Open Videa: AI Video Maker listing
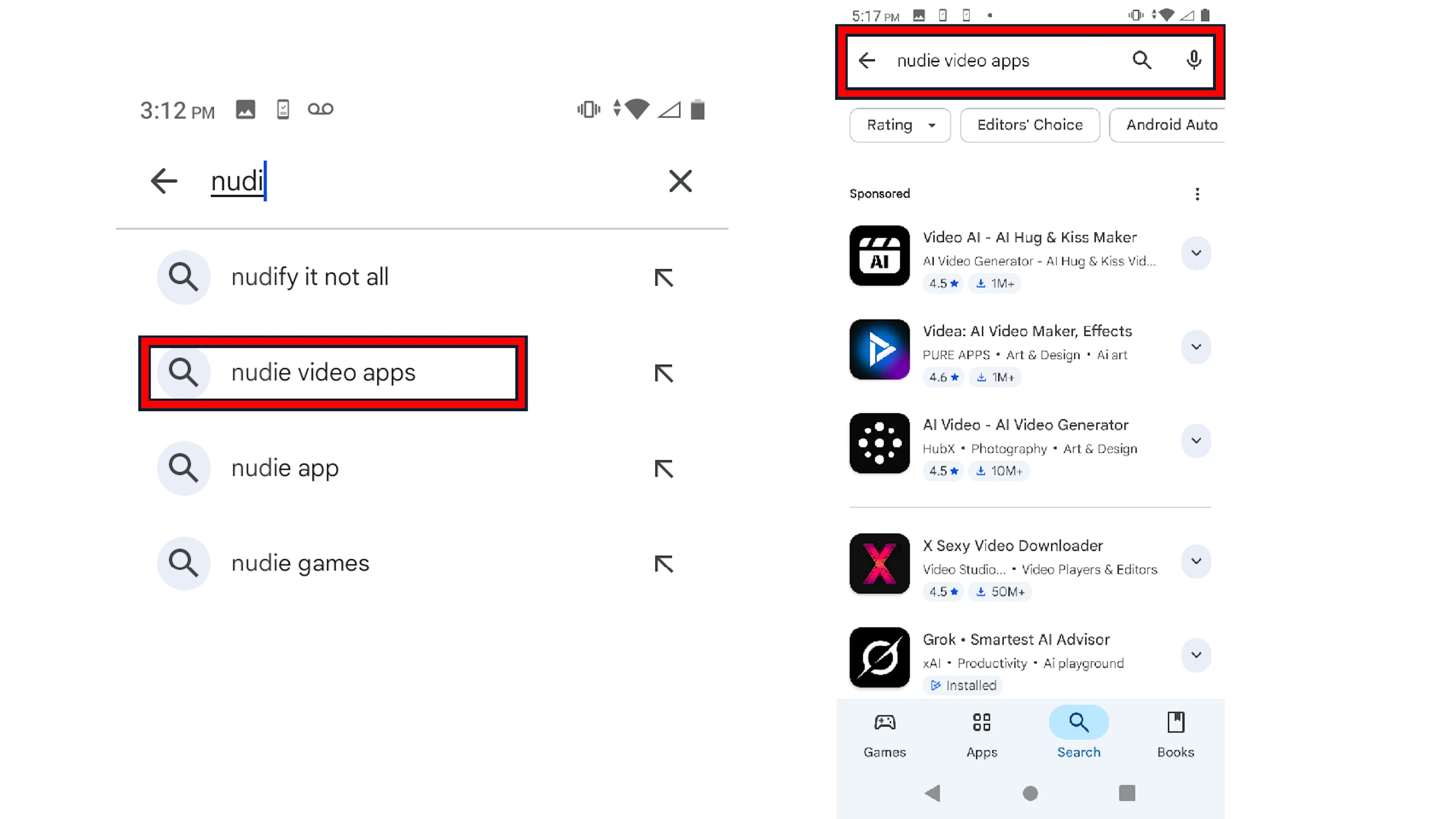 [1026, 331]
